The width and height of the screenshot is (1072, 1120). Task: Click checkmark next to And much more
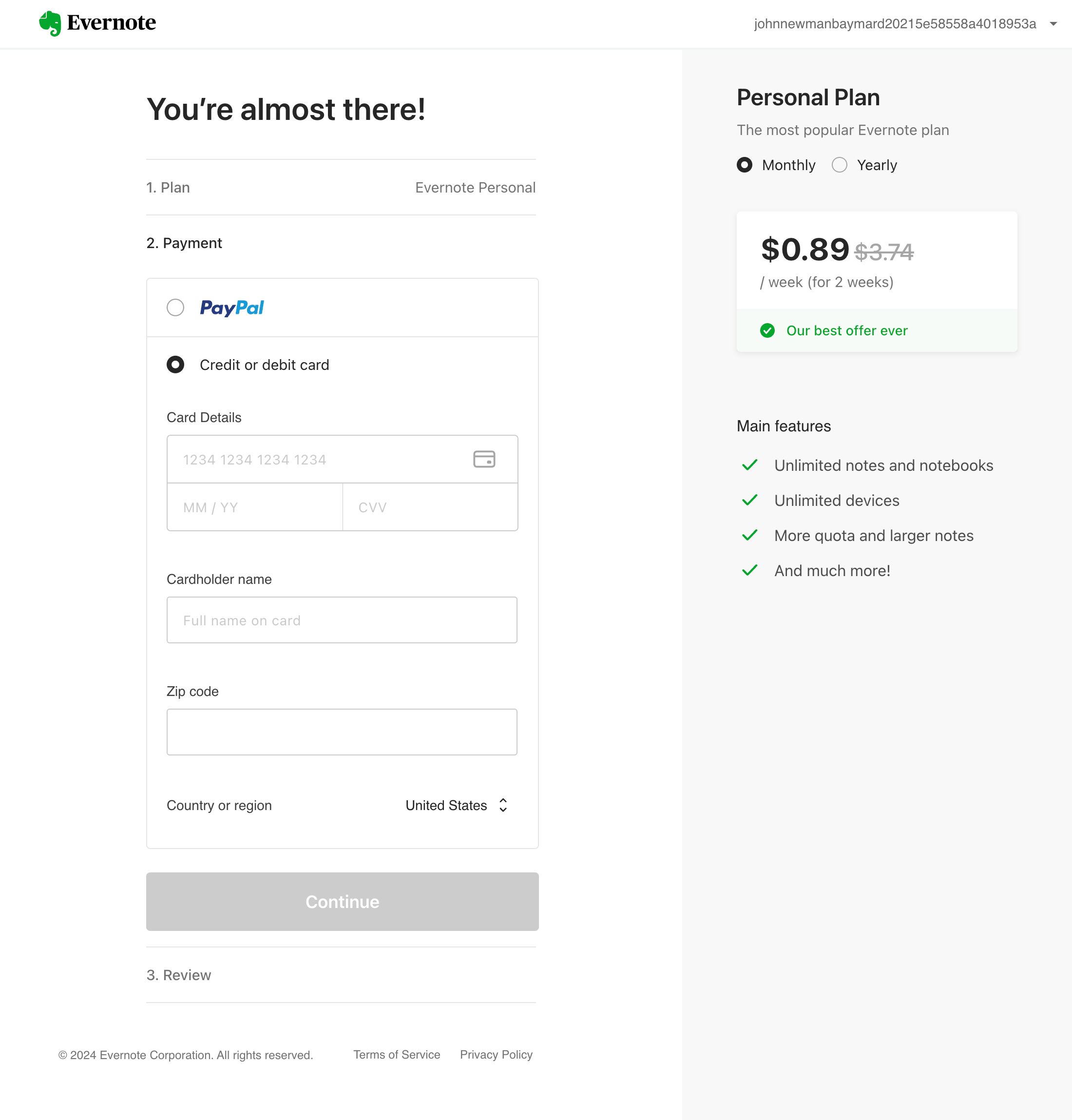750,570
